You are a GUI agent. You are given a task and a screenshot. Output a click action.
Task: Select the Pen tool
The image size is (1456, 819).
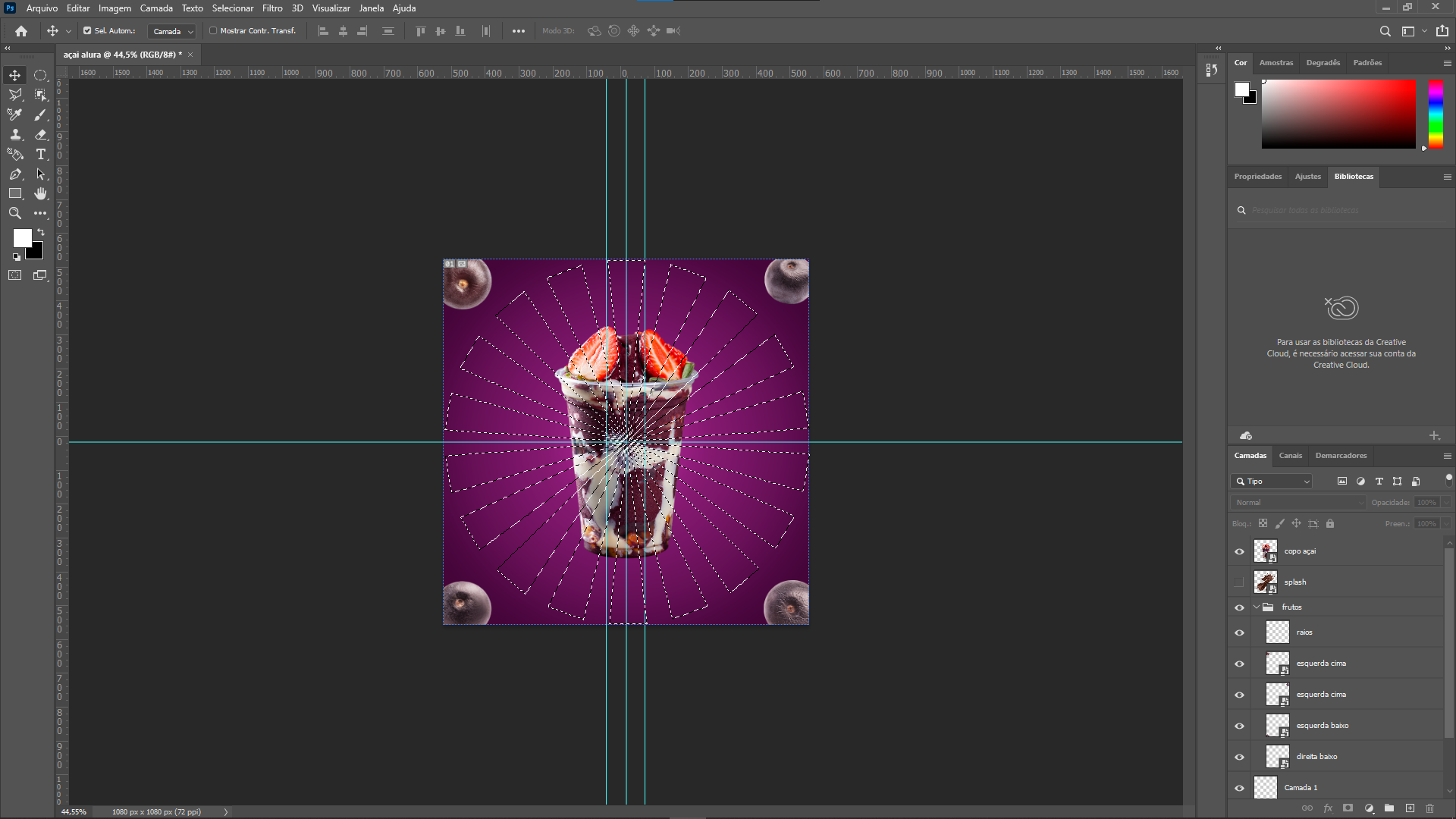click(15, 174)
